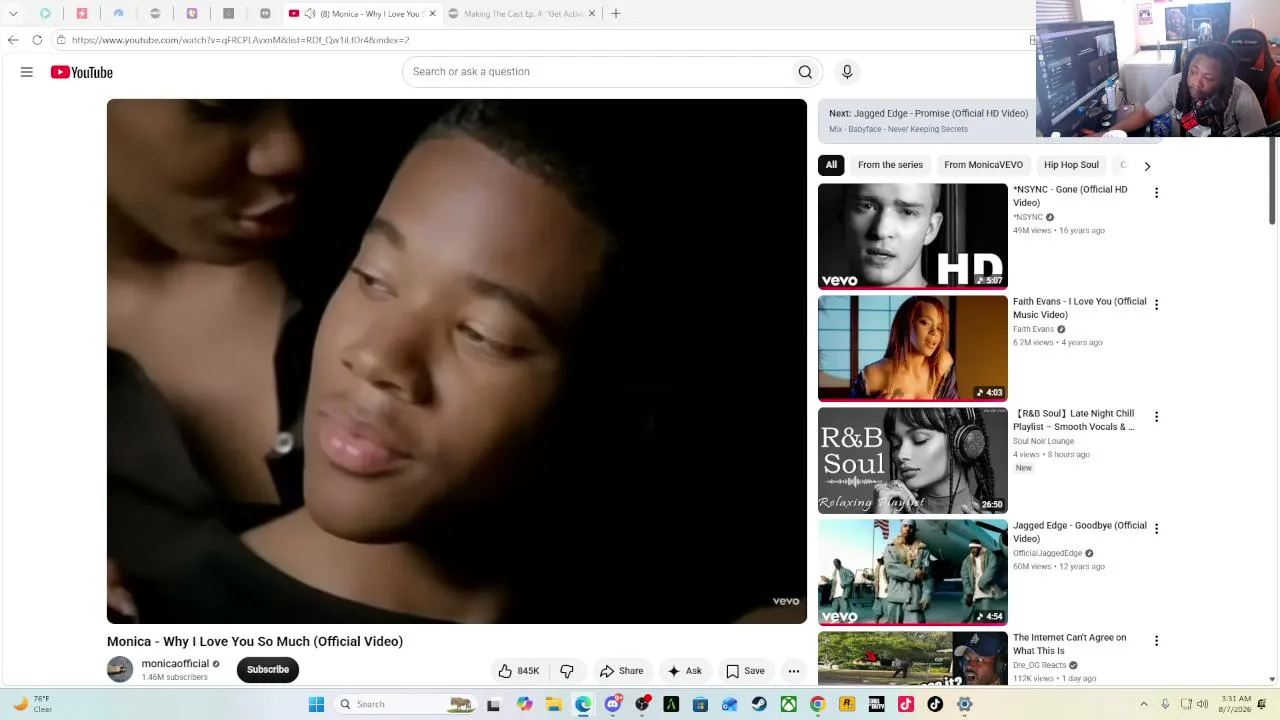Open Copilot from the taskbar
1280x720 pixels.
point(524,705)
